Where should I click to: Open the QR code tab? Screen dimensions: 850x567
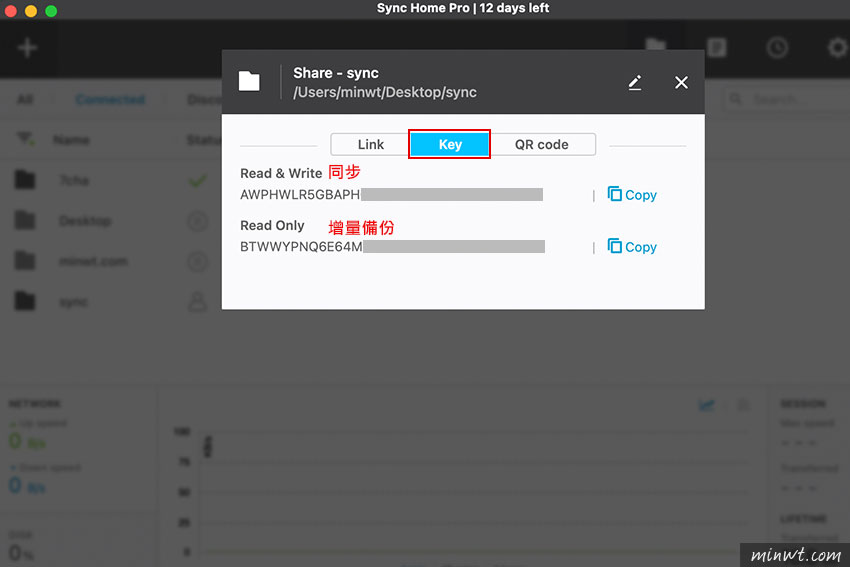(542, 144)
